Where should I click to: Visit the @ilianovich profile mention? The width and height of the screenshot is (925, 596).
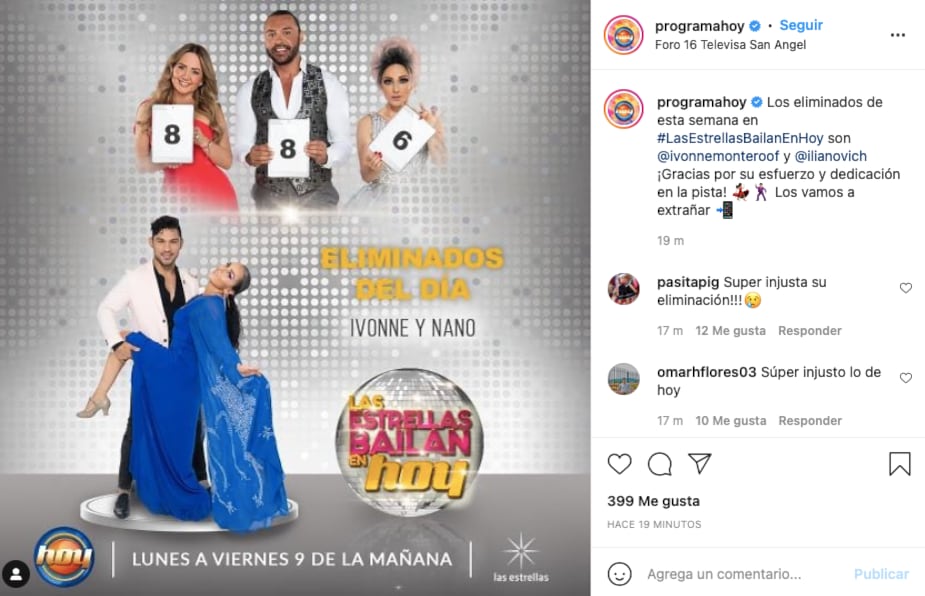tap(831, 156)
